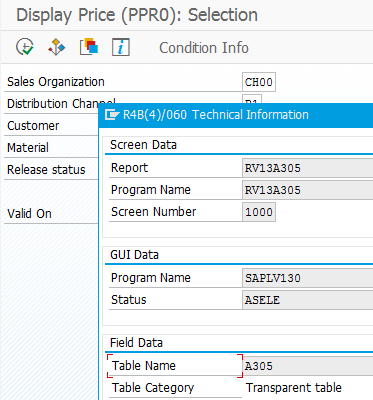Screen dimensions: 373x400
Task: Click the Report field RV13A305
Action: pos(307,168)
